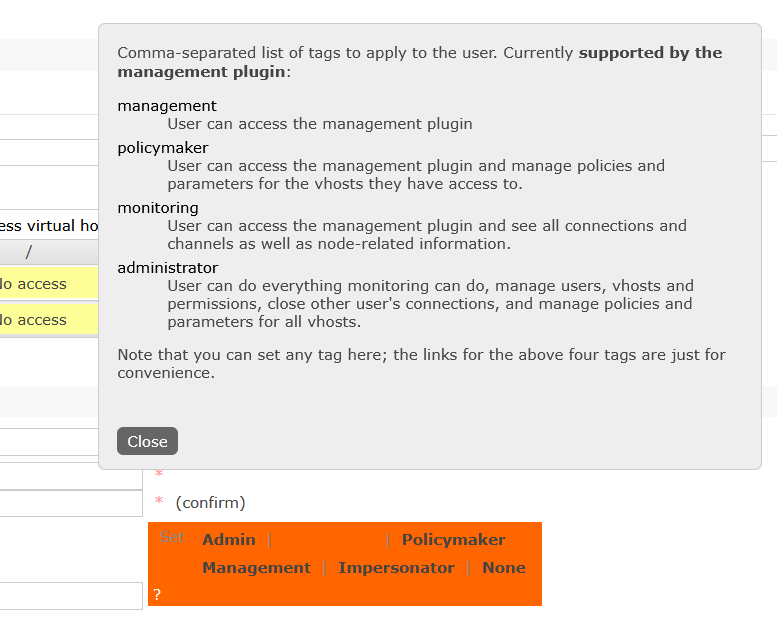
Task: Click the "/" virtual host column header
Action: coord(30,252)
